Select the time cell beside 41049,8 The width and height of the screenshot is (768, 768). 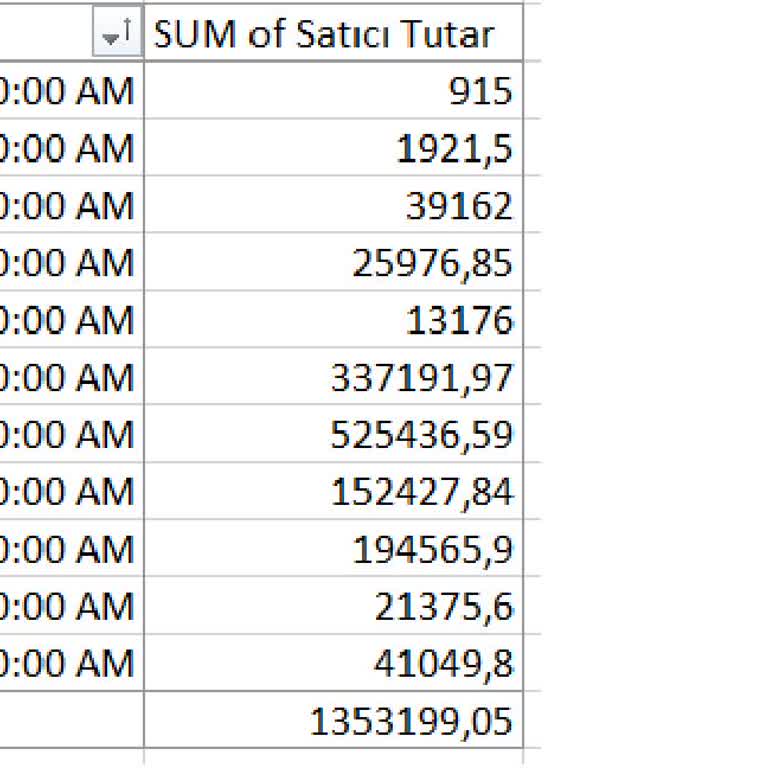tap(68, 662)
